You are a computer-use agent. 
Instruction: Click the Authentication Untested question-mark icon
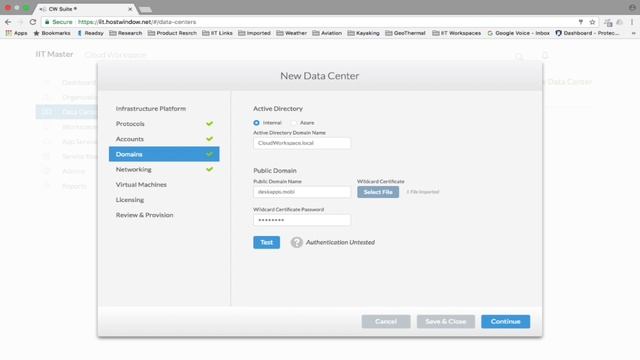point(297,242)
